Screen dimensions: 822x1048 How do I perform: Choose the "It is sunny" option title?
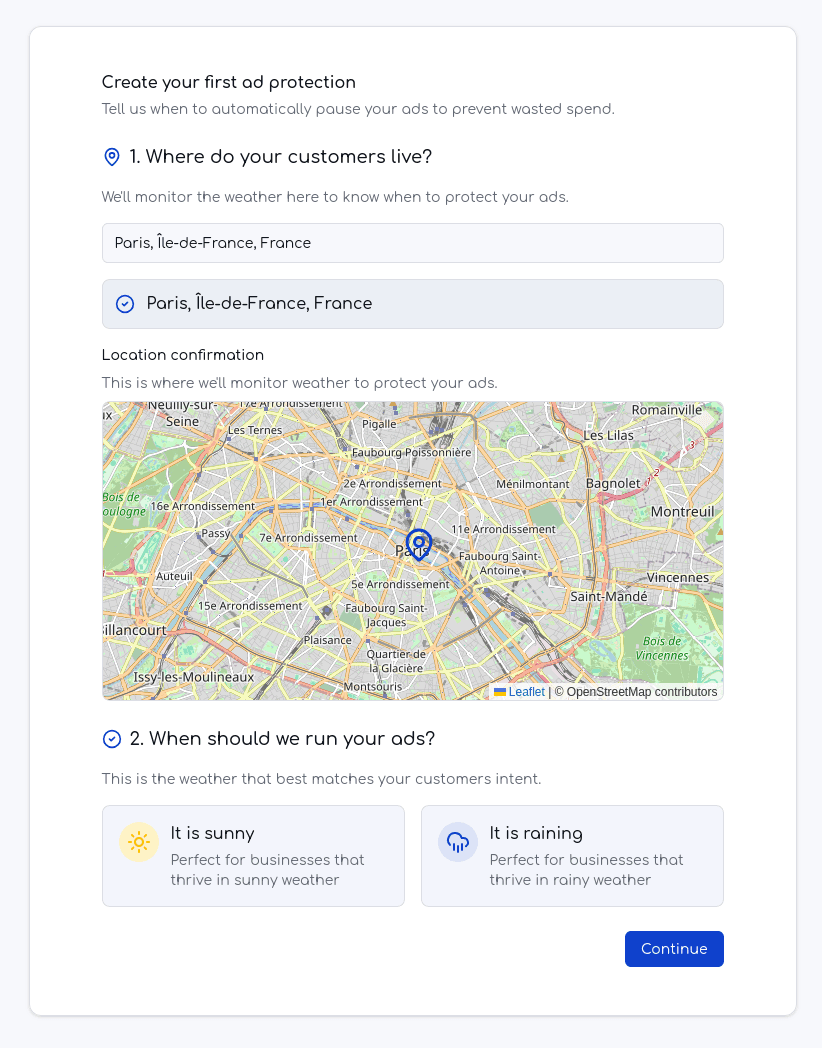(x=212, y=833)
